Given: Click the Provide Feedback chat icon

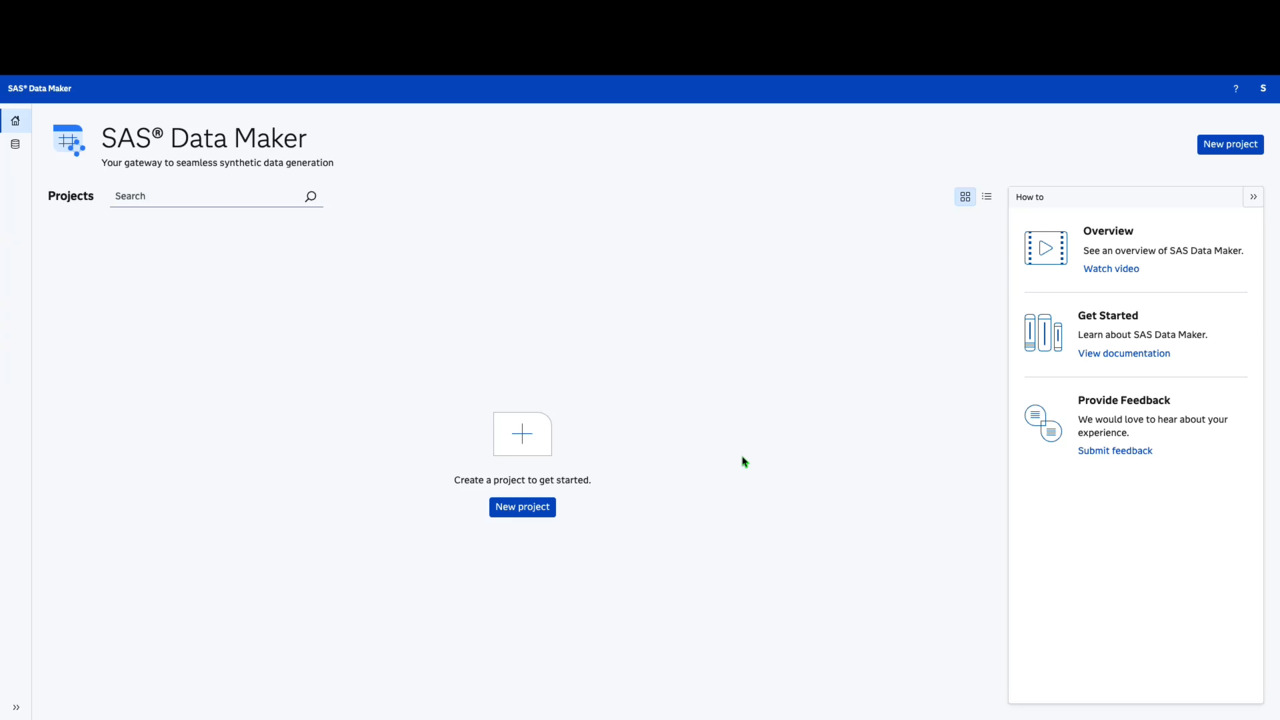Looking at the screenshot, I should click(x=1043, y=423).
